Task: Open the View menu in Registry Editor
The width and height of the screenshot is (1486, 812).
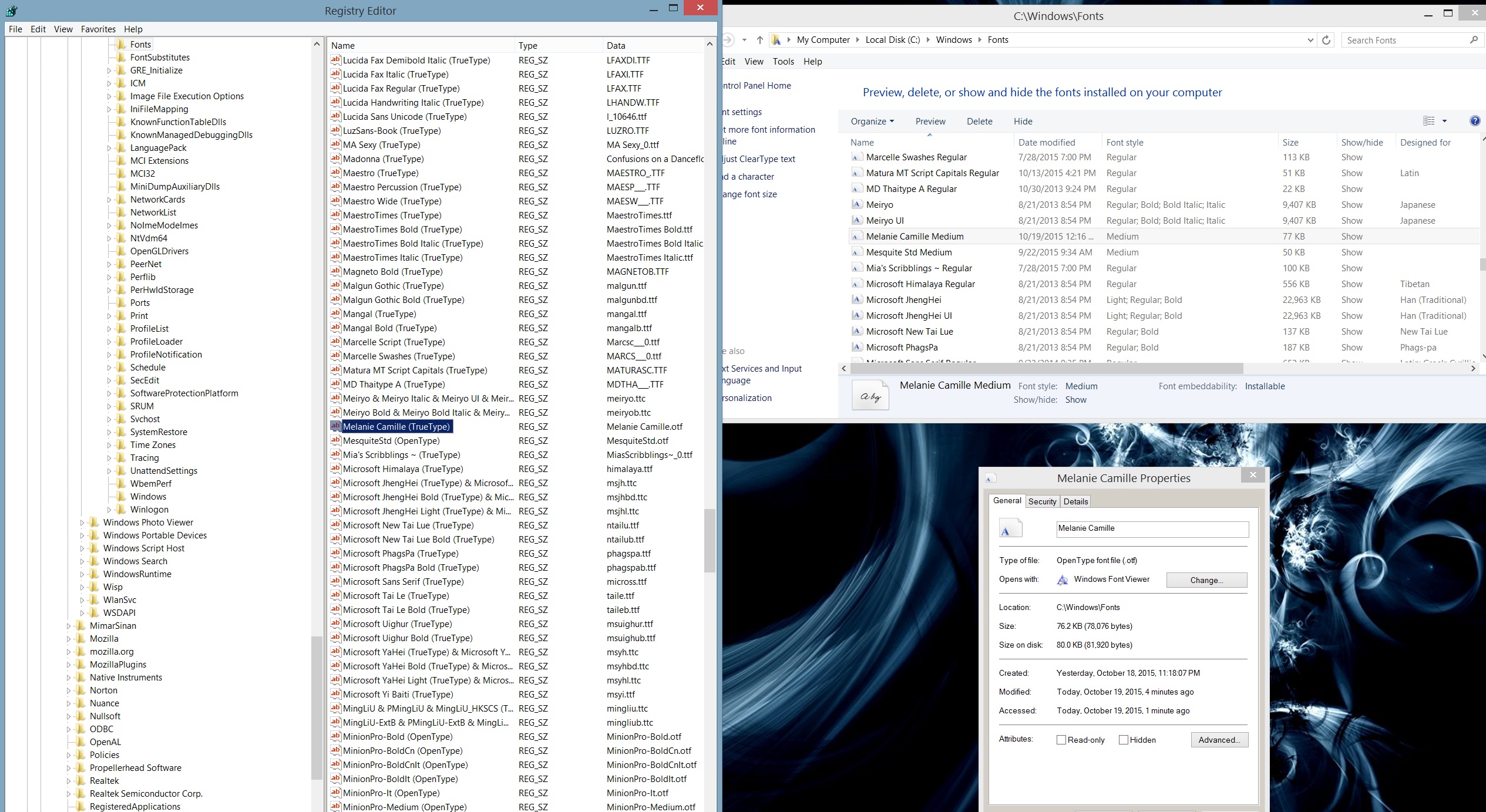Action: click(63, 29)
